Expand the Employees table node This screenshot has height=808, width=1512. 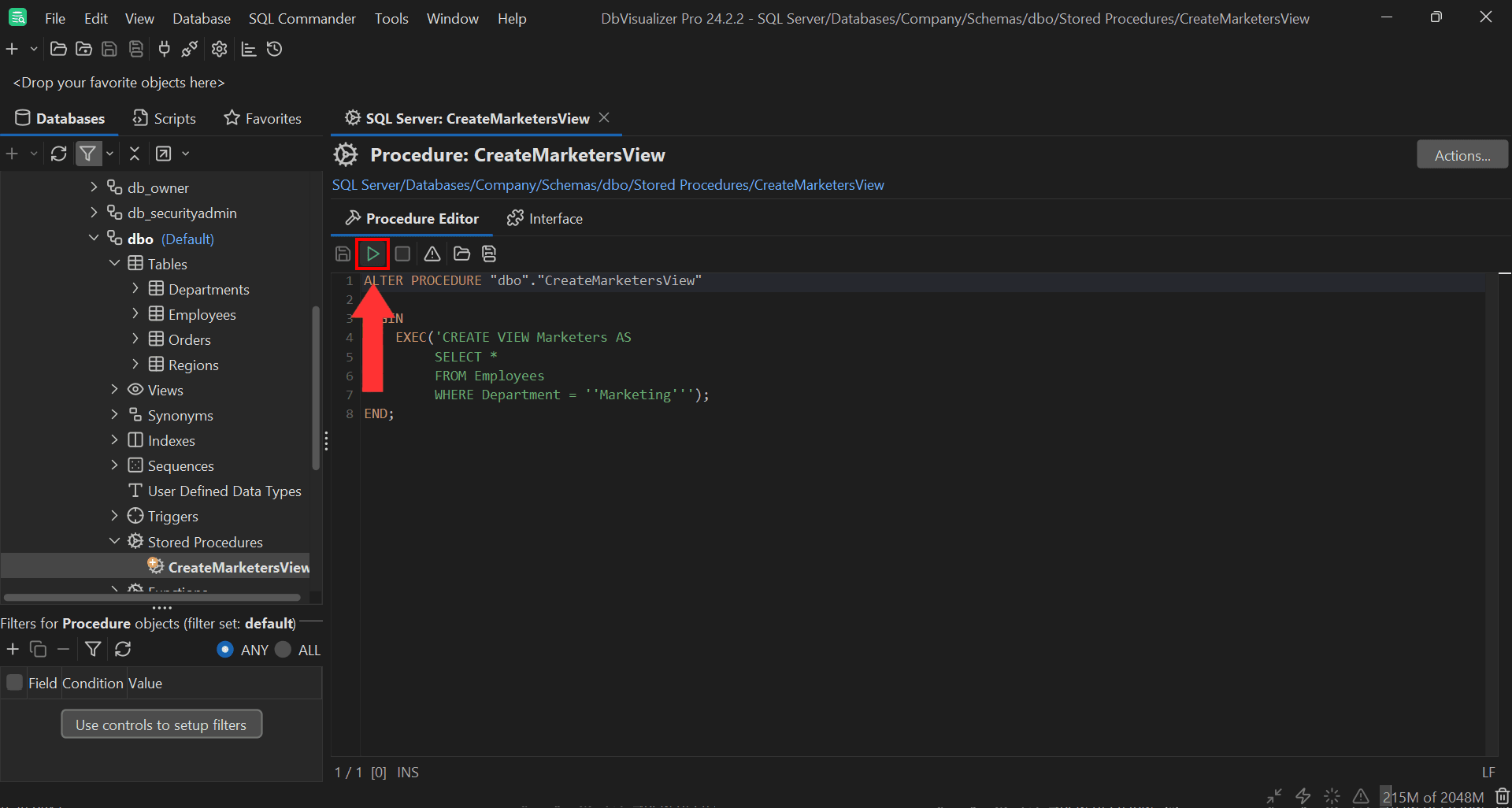click(x=135, y=313)
